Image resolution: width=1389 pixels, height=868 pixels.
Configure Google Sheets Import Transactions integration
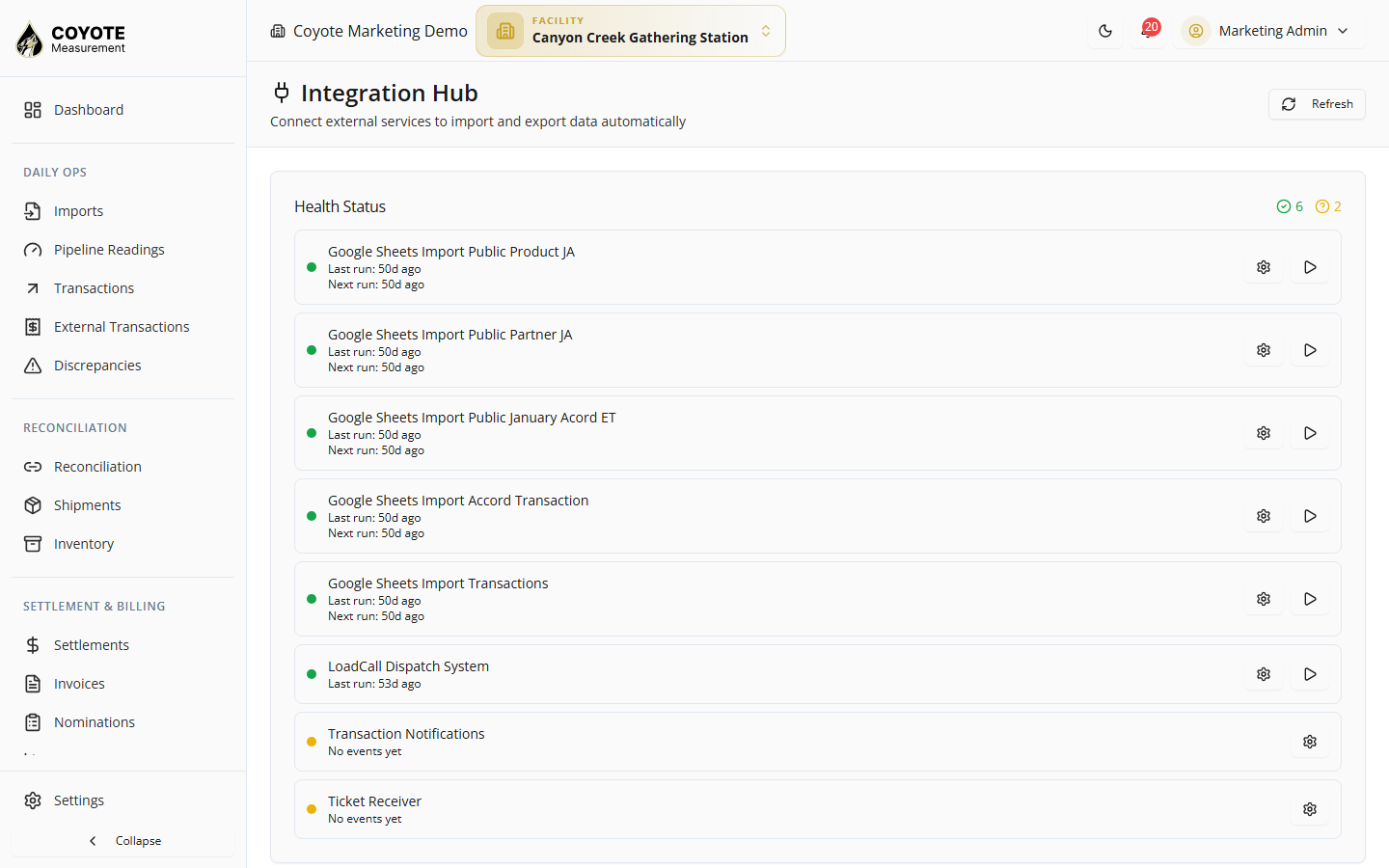click(1264, 599)
